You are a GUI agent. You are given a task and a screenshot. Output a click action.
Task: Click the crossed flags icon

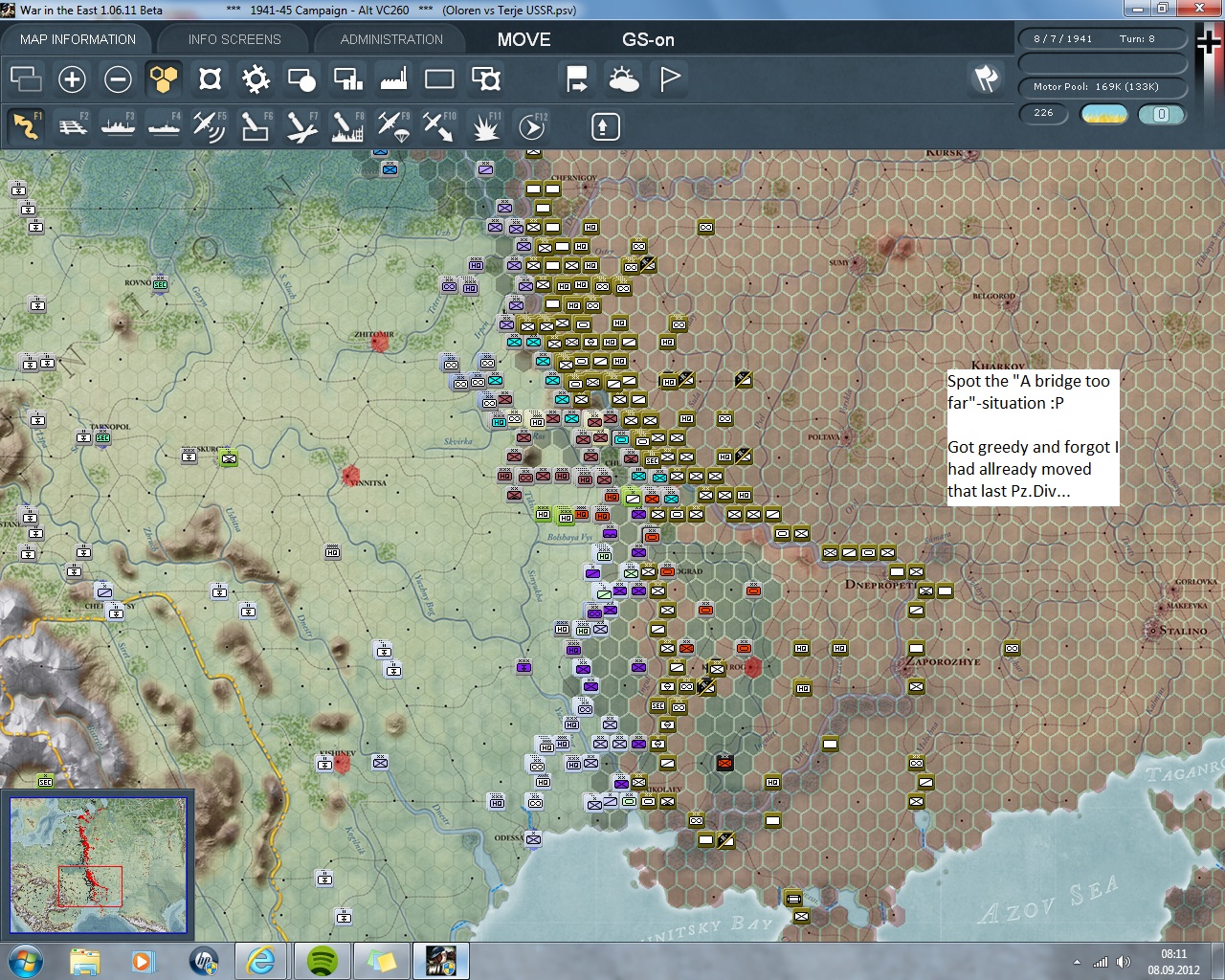[986, 78]
